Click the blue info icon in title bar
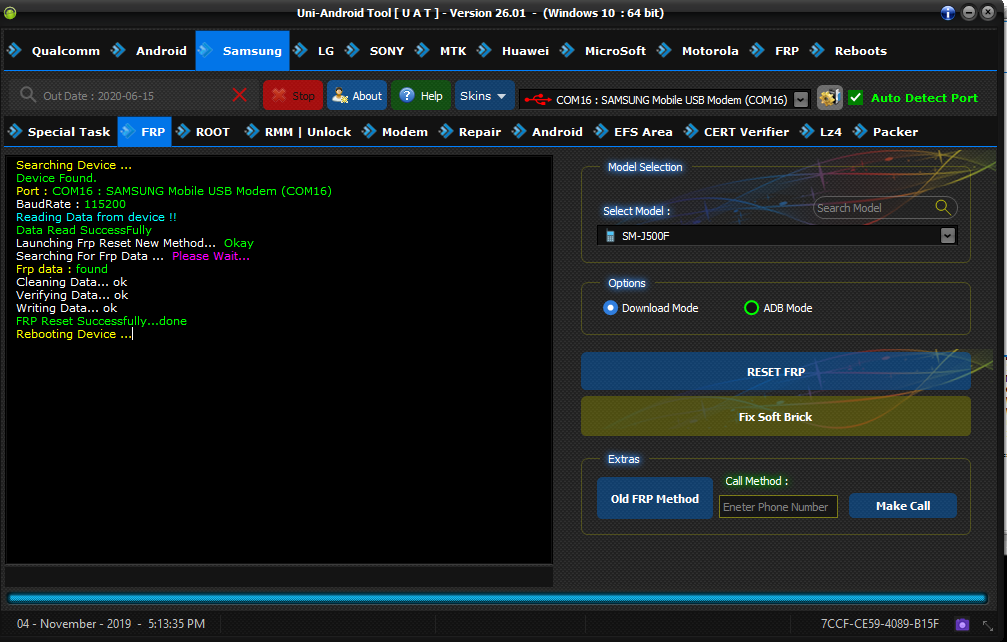 click(x=948, y=13)
